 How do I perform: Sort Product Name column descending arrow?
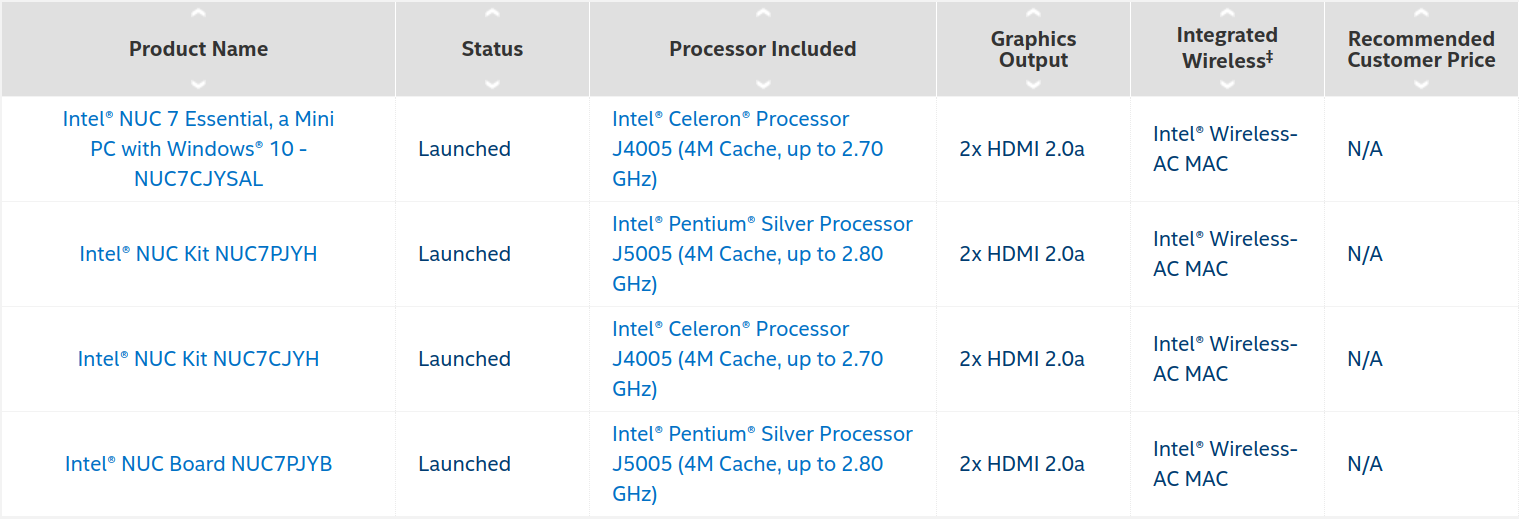(198, 84)
